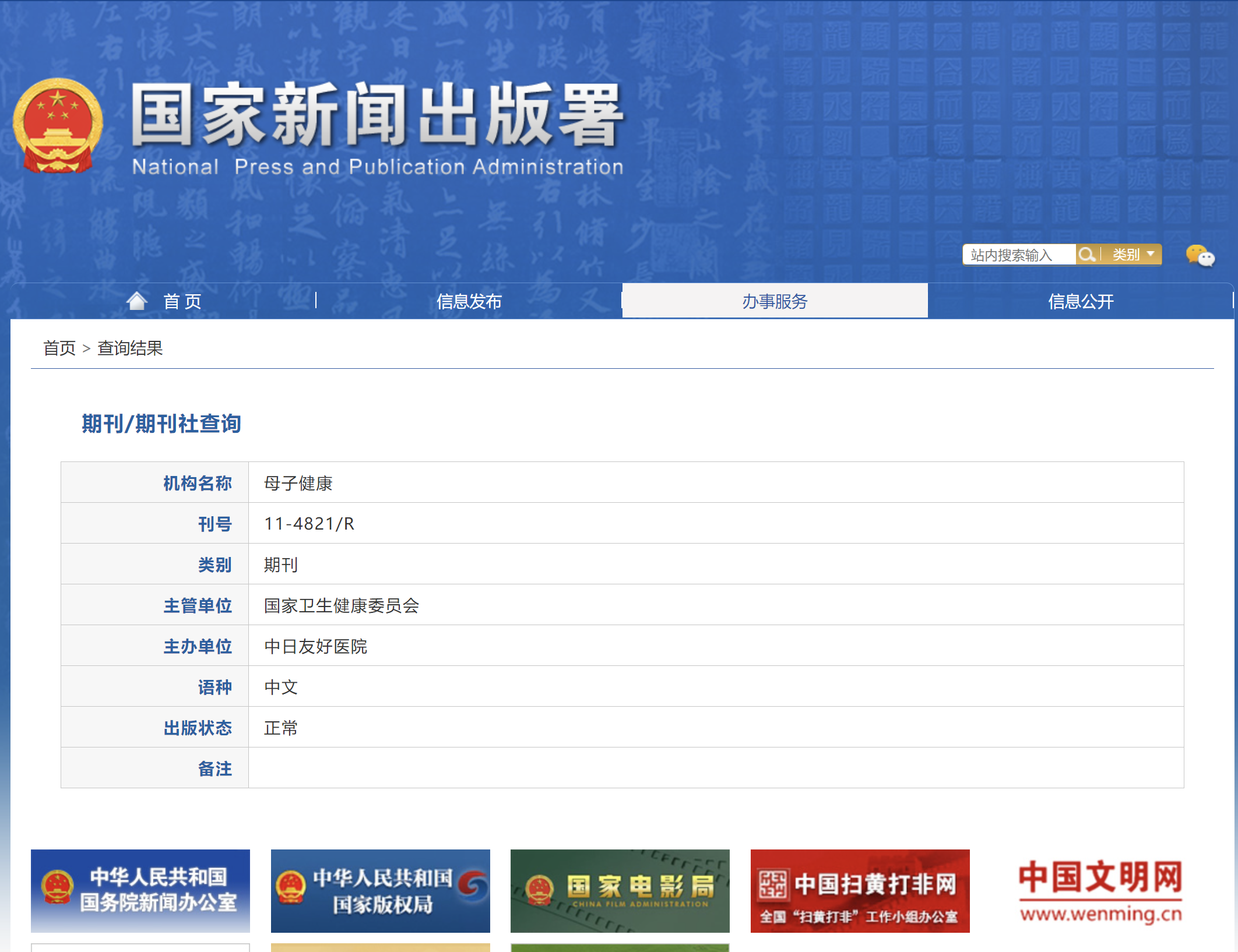Click the 母子健康 institution name value
The width and height of the screenshot is (1238, 952).
coord(298,483)
